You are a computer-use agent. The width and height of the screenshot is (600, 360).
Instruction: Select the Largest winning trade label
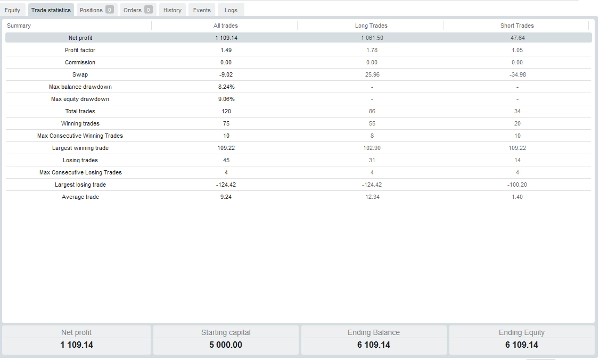click(x=80, y=148)
